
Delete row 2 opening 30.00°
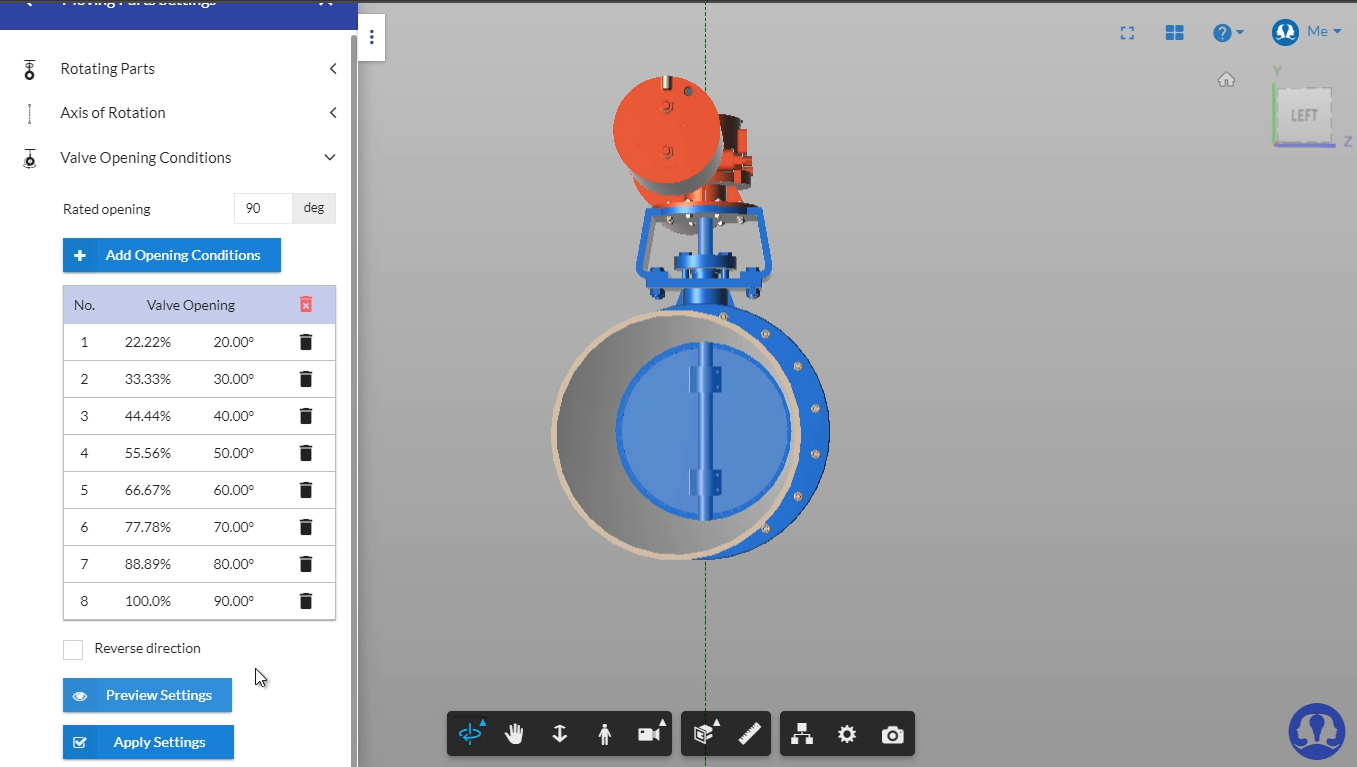(x=306, y=379)
